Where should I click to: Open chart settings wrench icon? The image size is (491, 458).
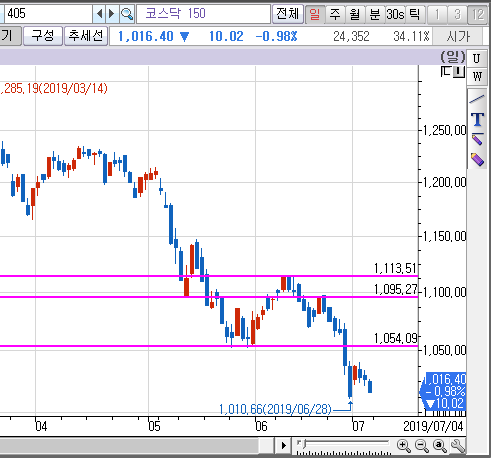[x=458, y=445]
